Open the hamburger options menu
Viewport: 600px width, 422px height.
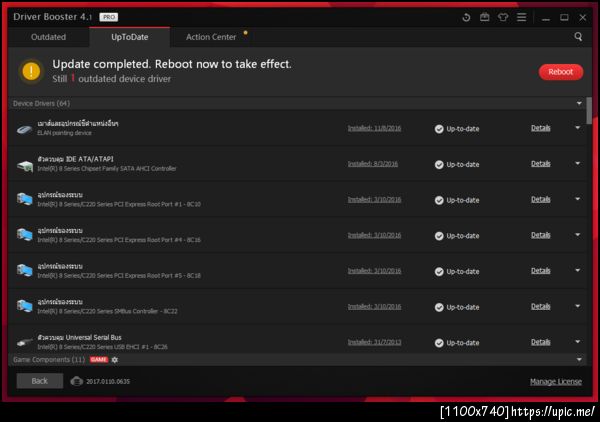[x=522, y=17]
